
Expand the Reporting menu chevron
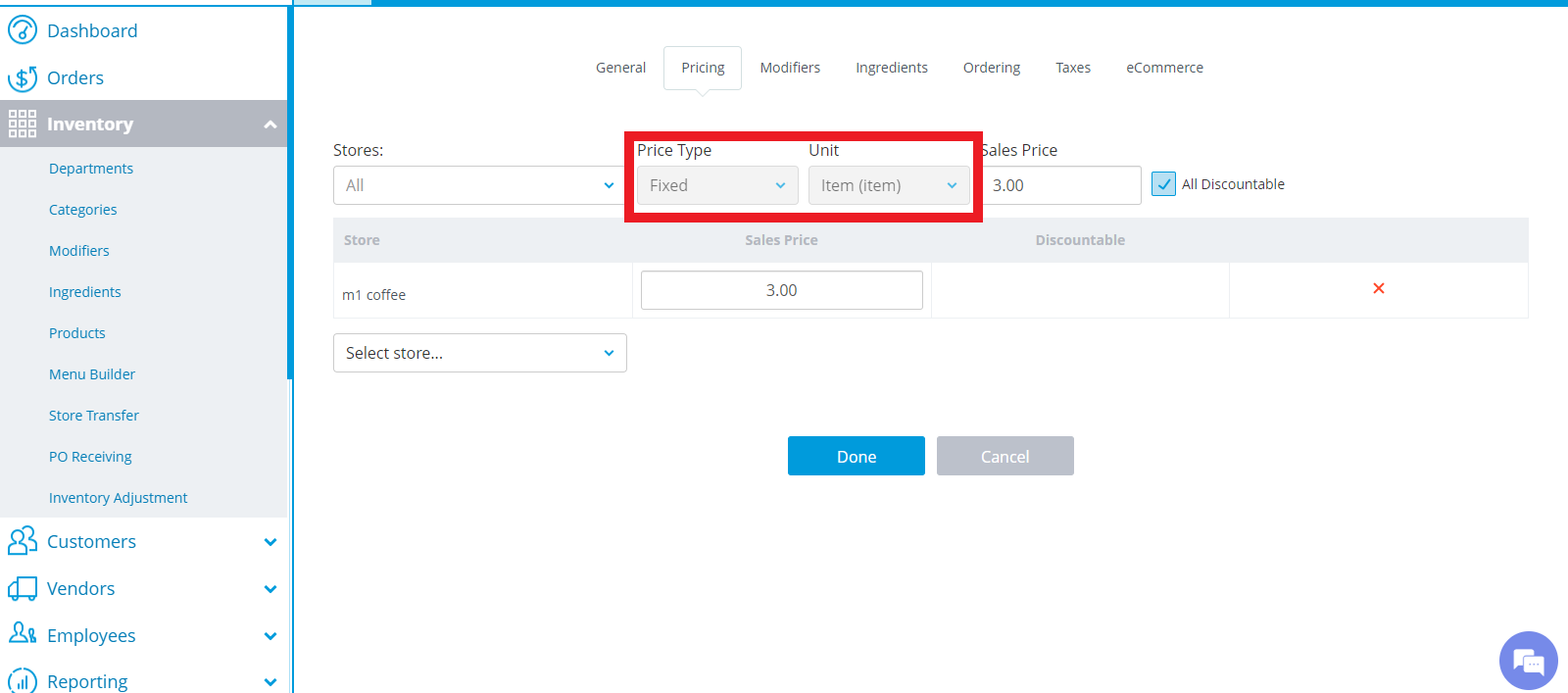point(270,682)
